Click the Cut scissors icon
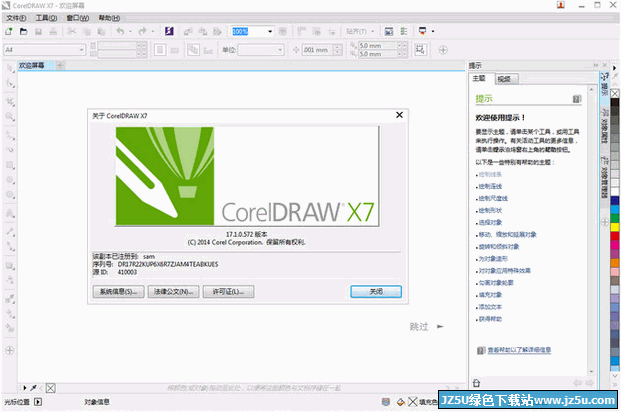 (x=72, y=31)
